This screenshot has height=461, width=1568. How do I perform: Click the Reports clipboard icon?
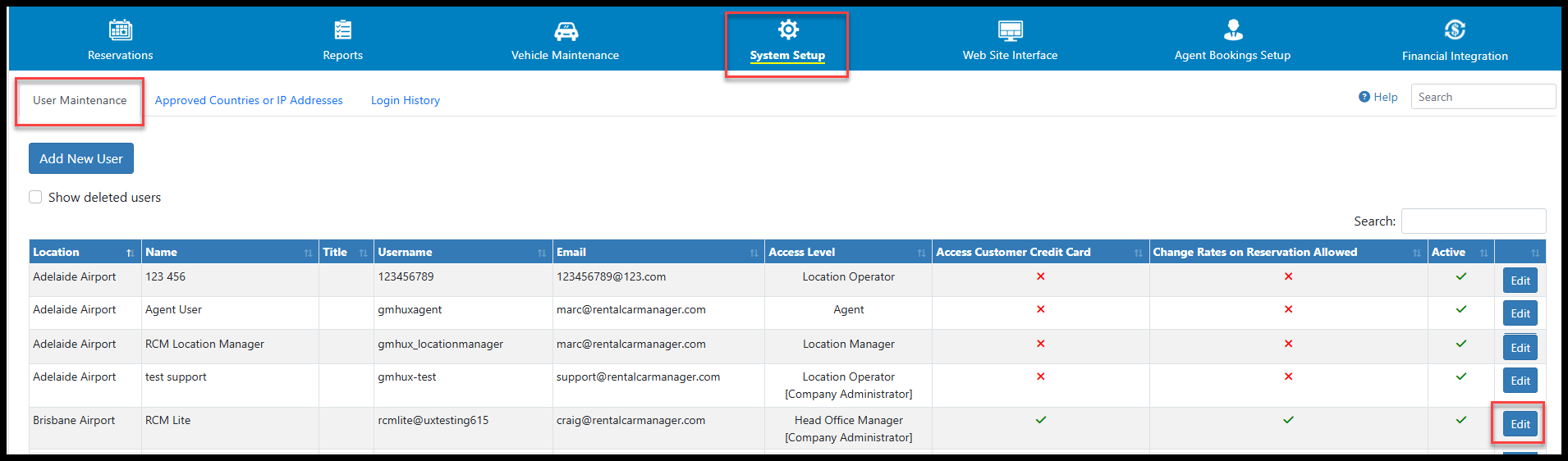(x=342, y=30)
